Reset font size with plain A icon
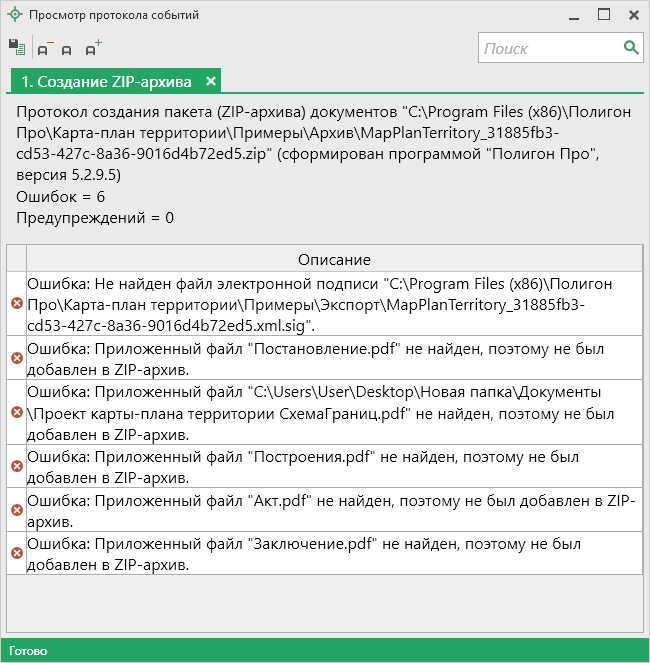The height and width of the screenshot is (663, 650). pyautogui.click(x=67, y=49)
